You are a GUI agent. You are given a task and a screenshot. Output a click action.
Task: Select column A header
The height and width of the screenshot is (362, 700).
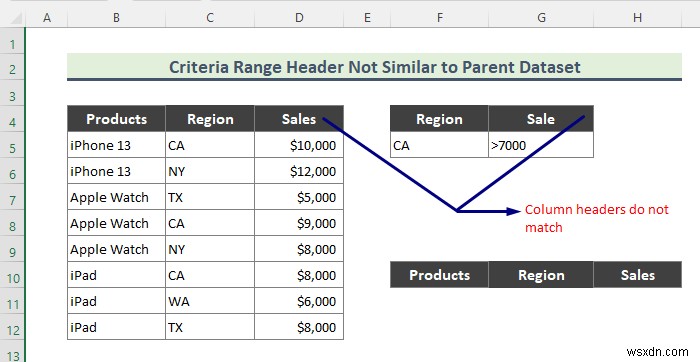(x=46, y=17)
